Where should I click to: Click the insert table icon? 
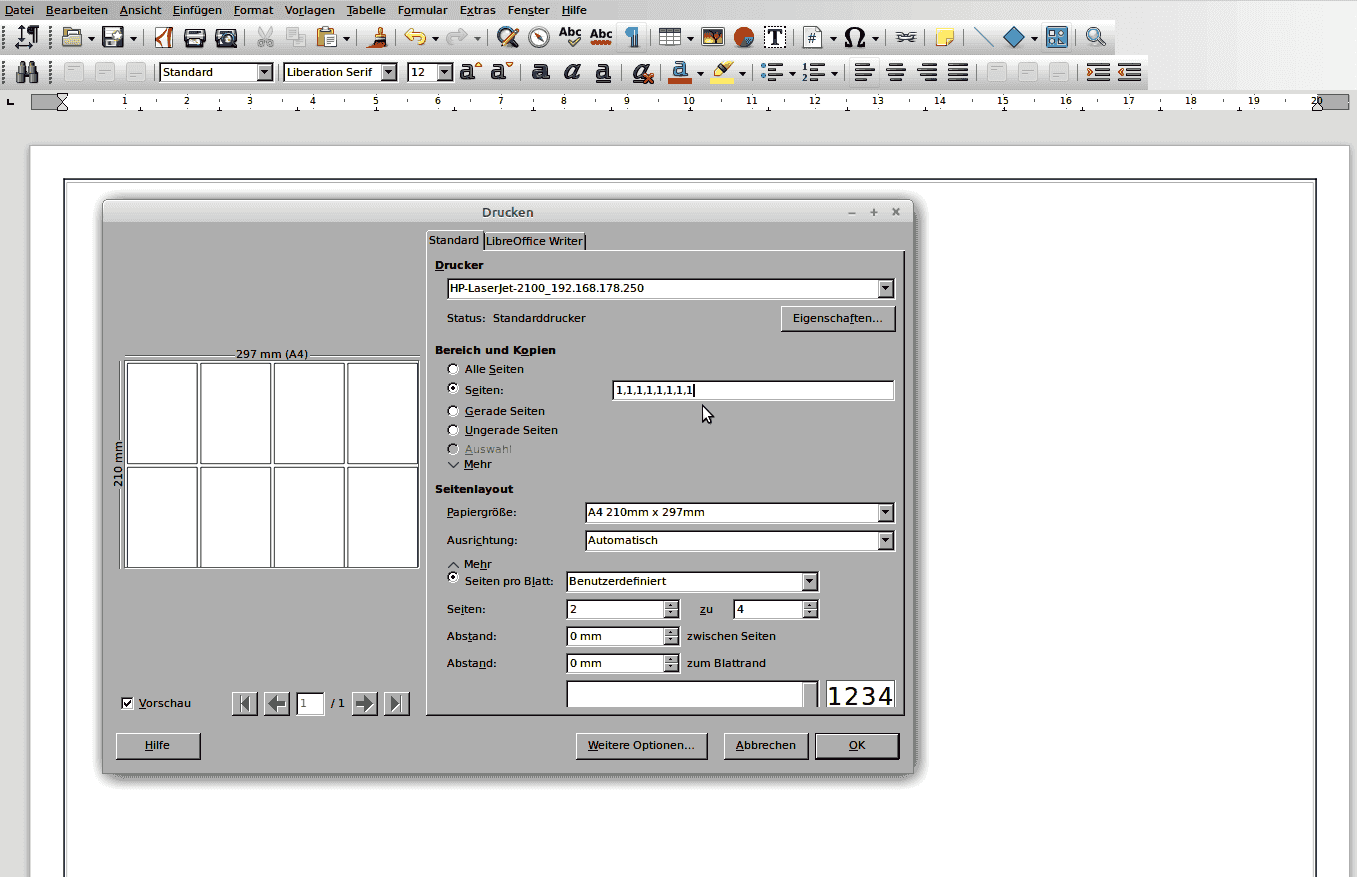pos(670,38)
